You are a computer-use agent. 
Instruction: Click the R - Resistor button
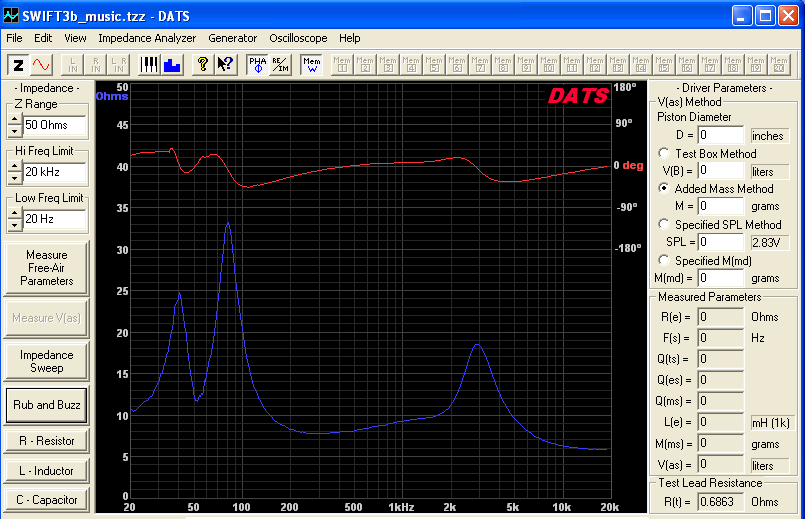pos(47,441)
